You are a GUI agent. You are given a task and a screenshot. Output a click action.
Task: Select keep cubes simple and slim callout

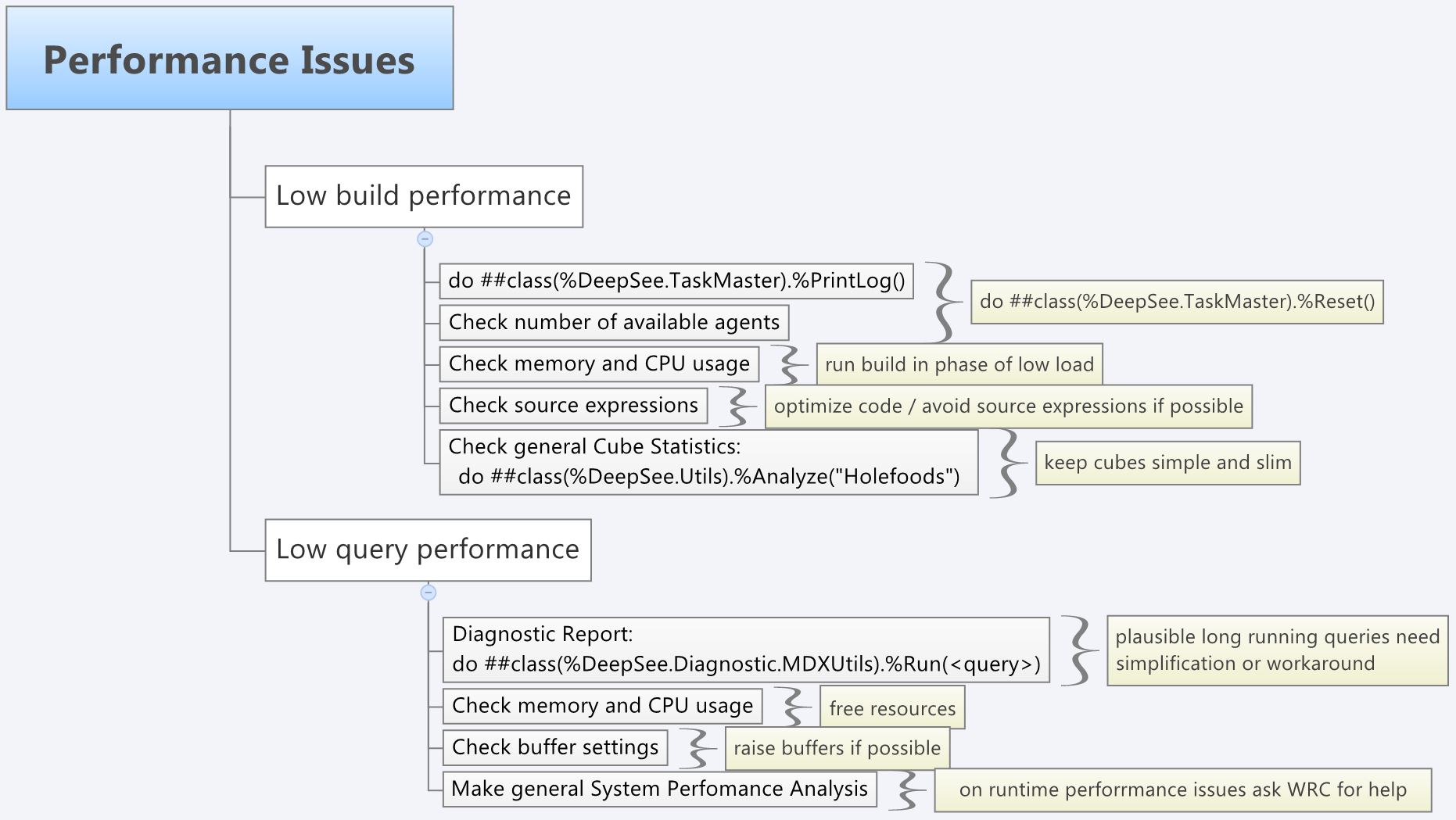[1167, 463]
